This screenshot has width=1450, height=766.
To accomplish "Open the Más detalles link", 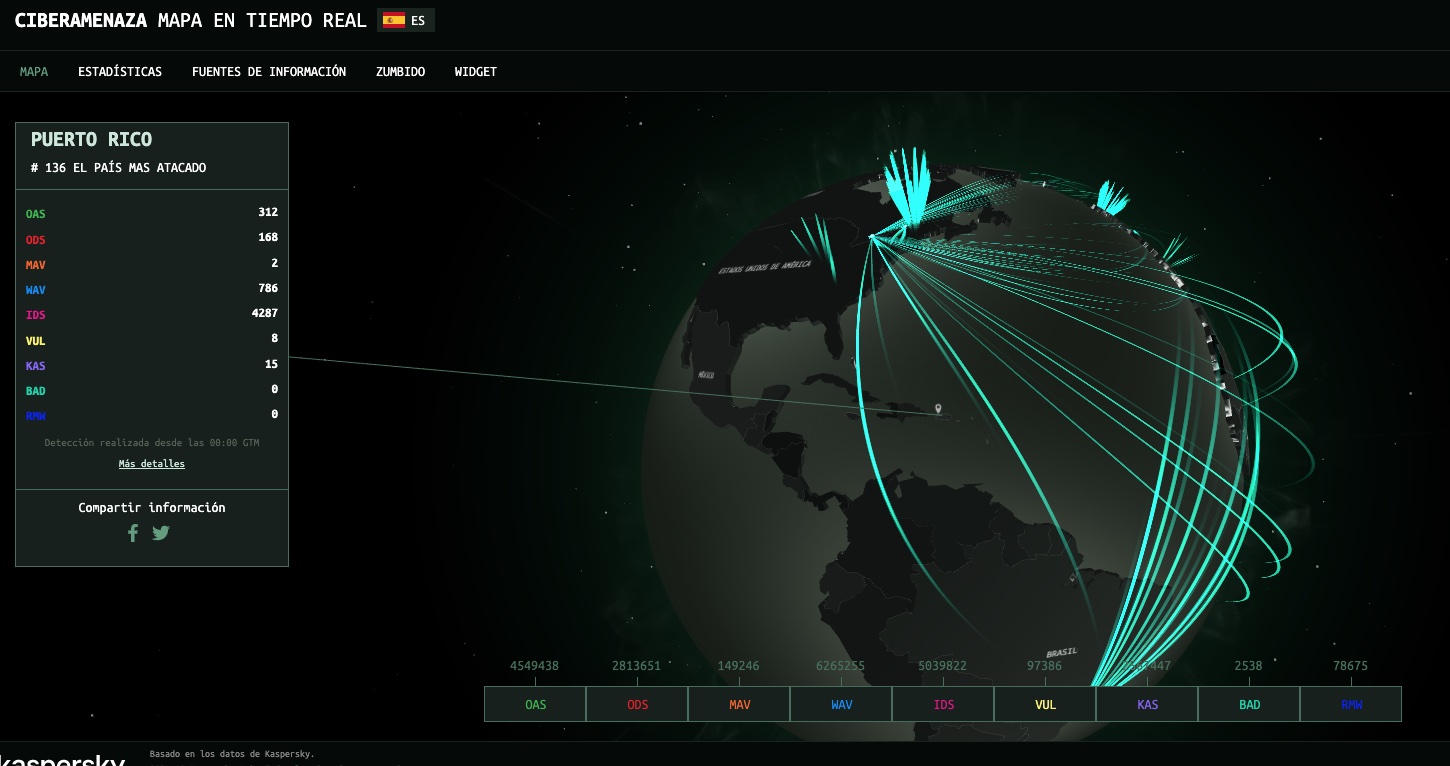I will click(152, 464).
